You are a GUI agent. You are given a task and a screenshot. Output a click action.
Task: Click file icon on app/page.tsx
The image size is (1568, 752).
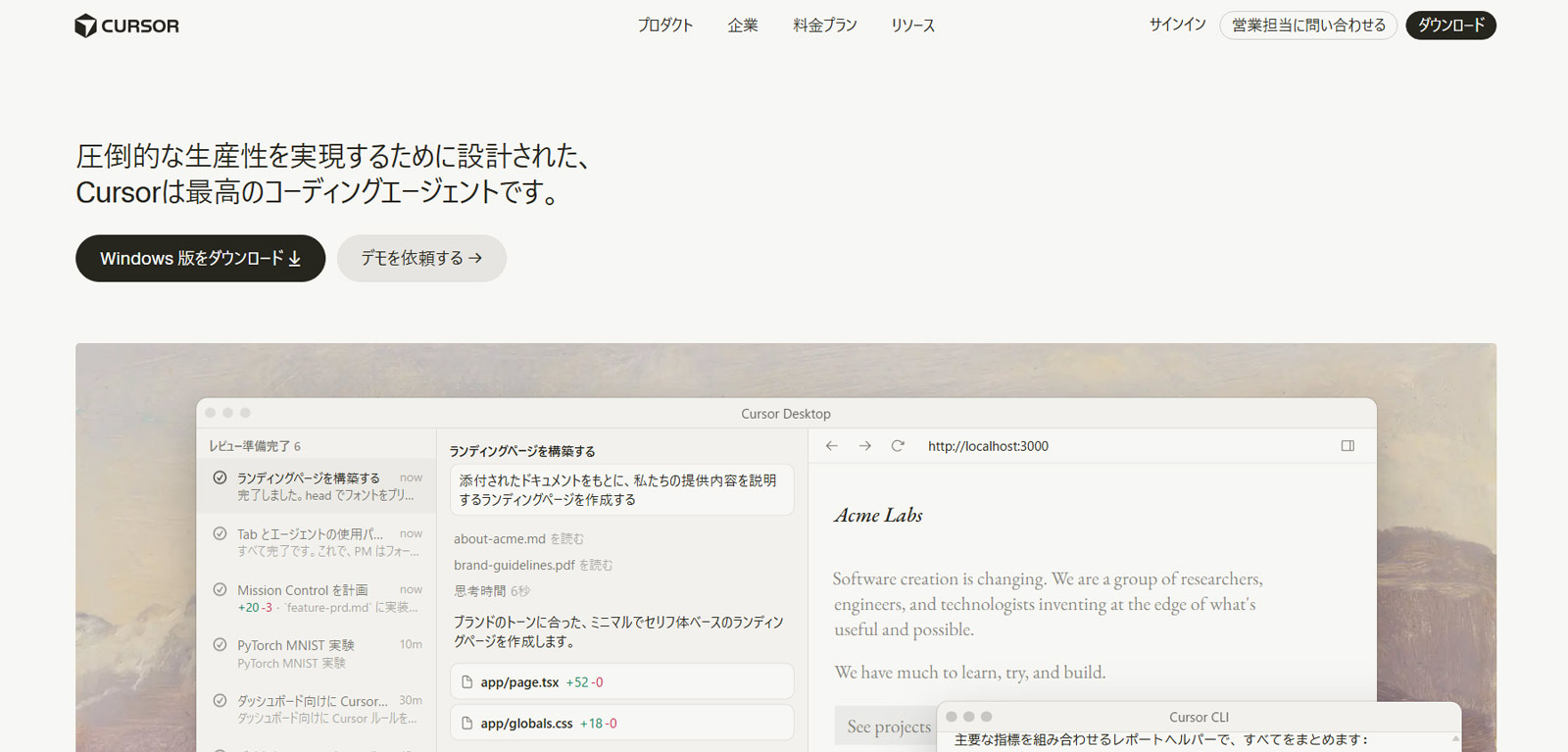(467, 681)
